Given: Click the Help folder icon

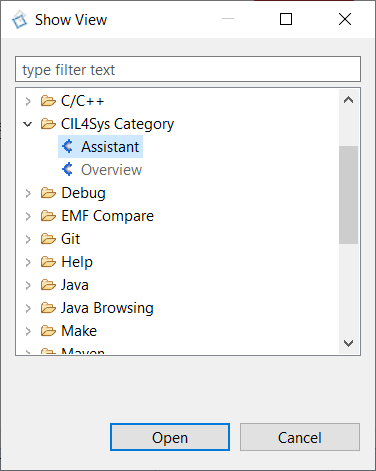Looking at the screenshot, I should (48, 262).
